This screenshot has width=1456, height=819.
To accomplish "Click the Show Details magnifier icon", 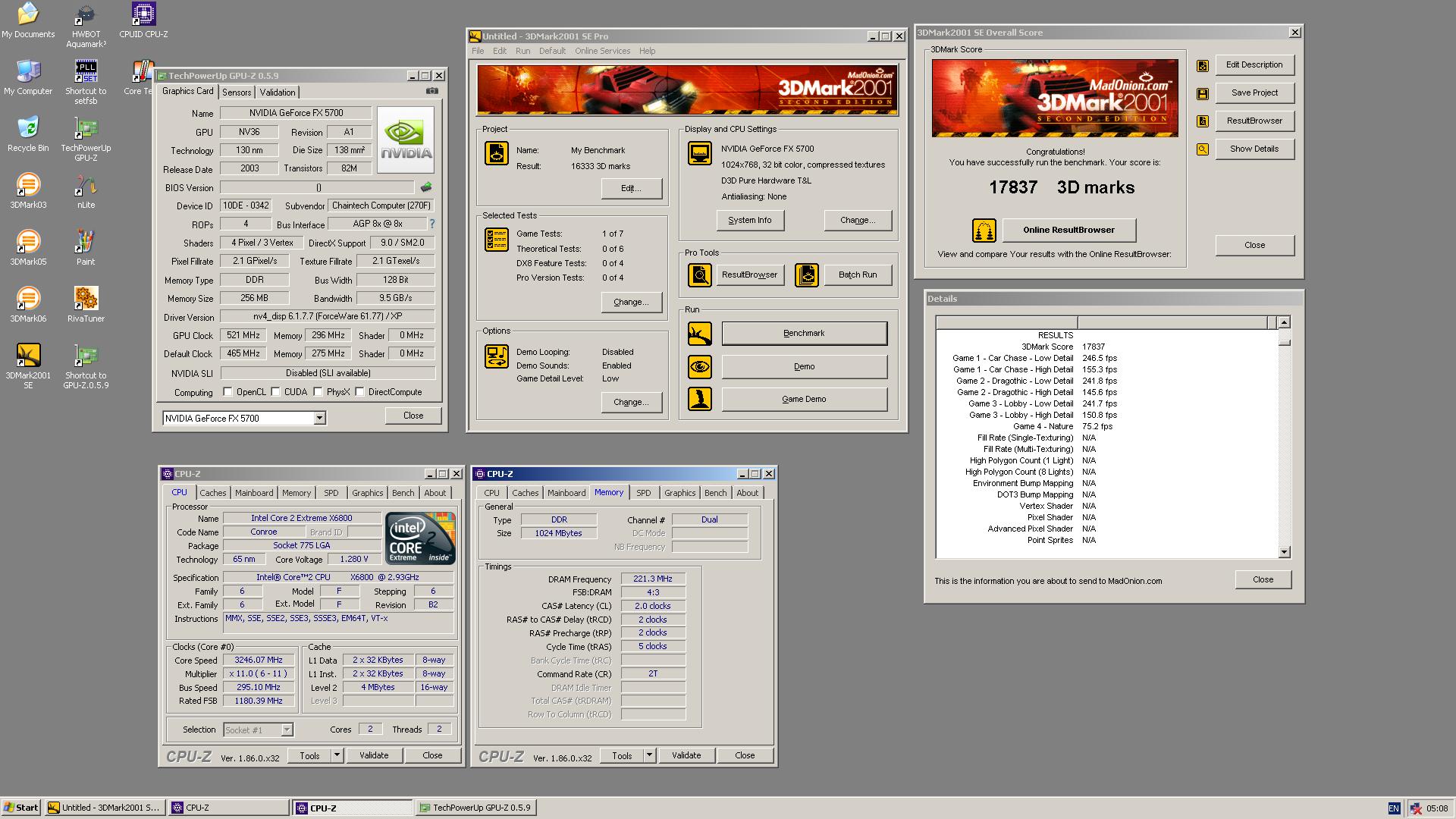I will click(1203, 149).
